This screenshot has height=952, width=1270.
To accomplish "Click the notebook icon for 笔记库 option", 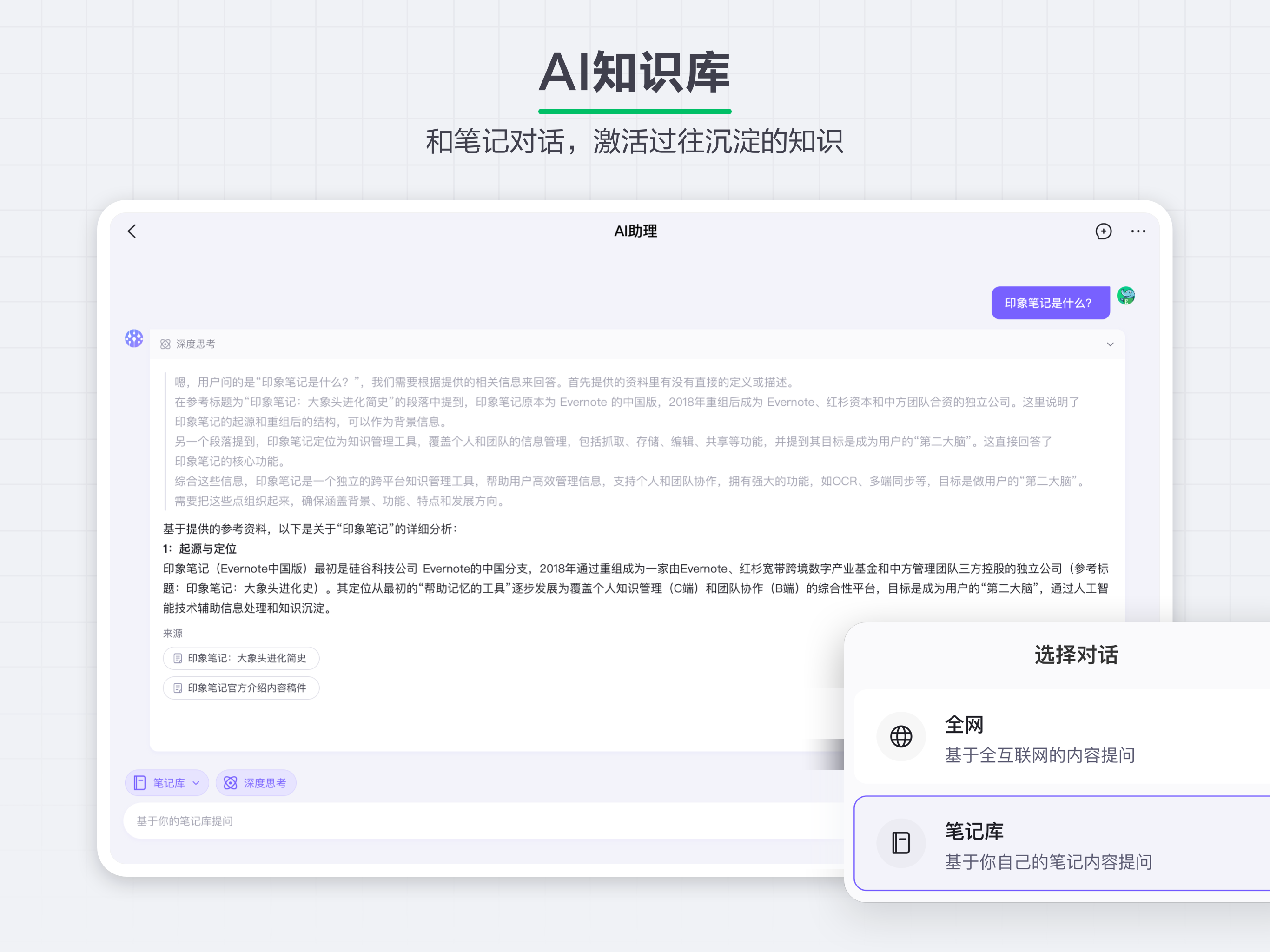I will [x=901, y=843].
